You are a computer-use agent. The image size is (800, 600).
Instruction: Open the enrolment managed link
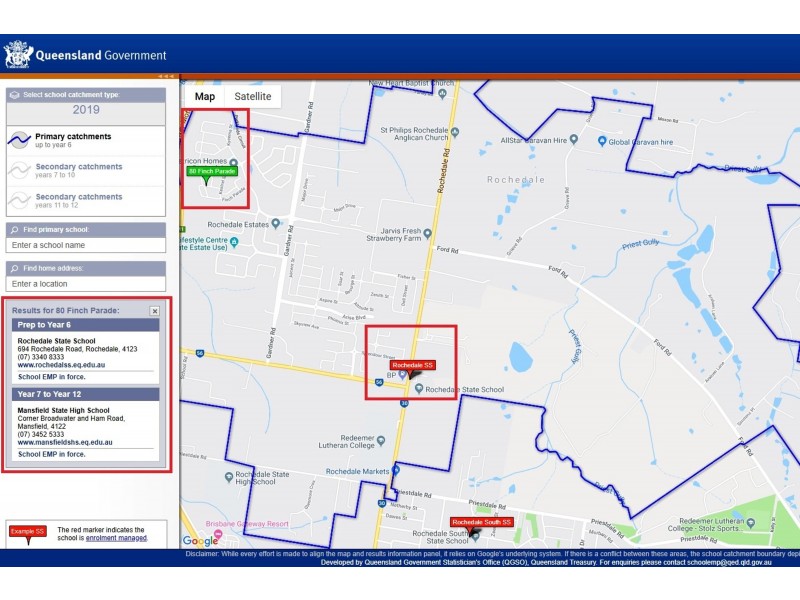click(116, 538)
